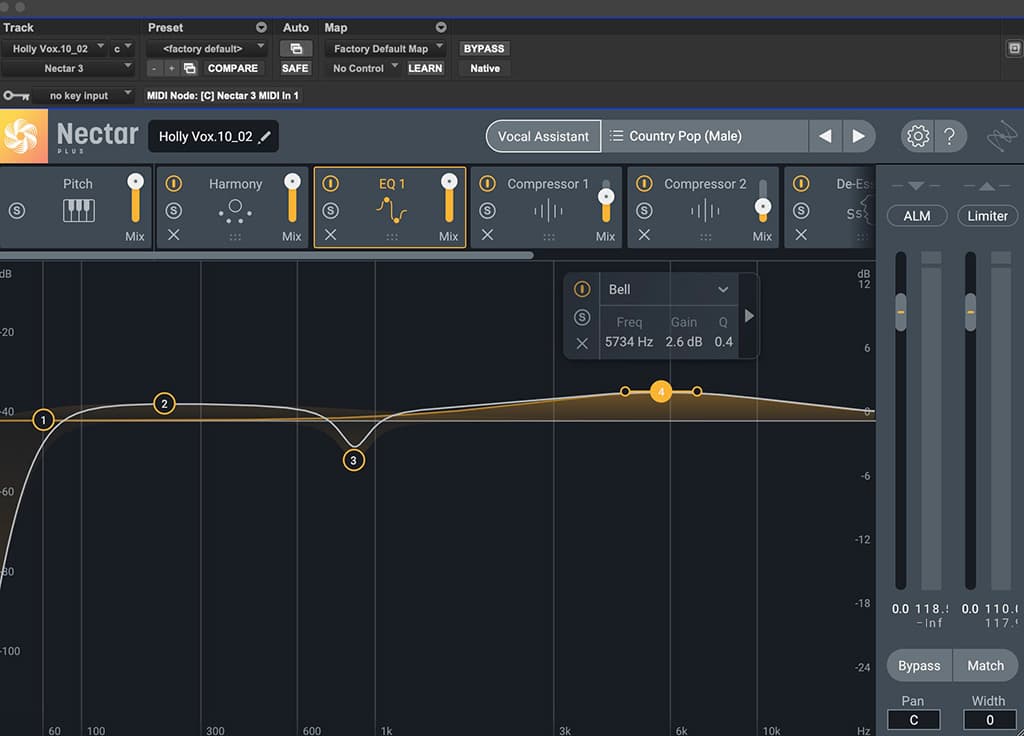Toggle EQ 1 module power

[330, 184]
